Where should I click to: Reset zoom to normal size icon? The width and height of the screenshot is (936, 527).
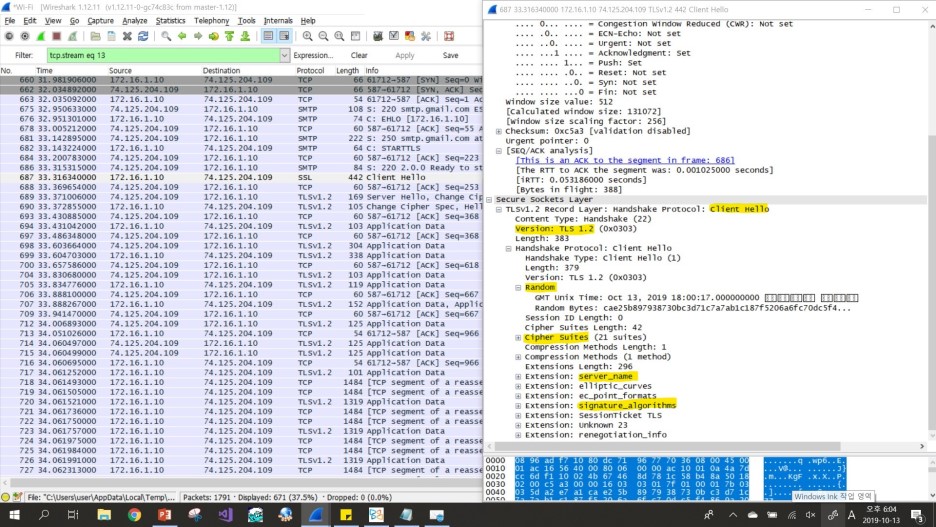[339, 36]
